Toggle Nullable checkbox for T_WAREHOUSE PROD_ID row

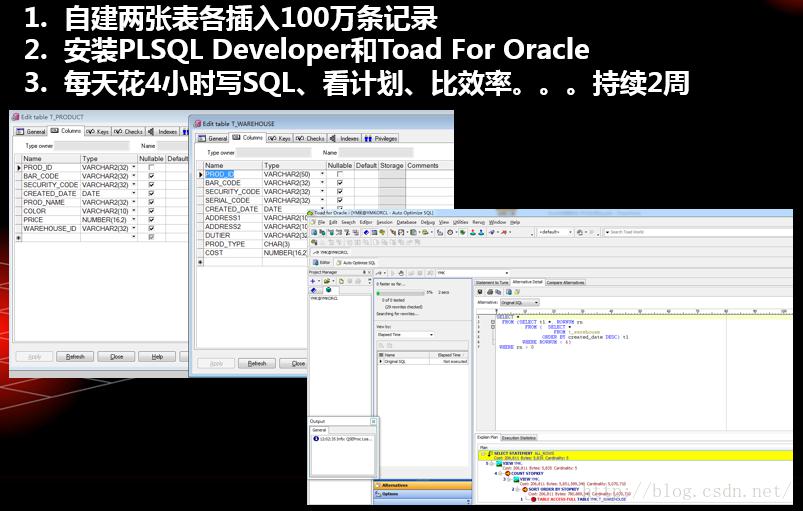340,174
